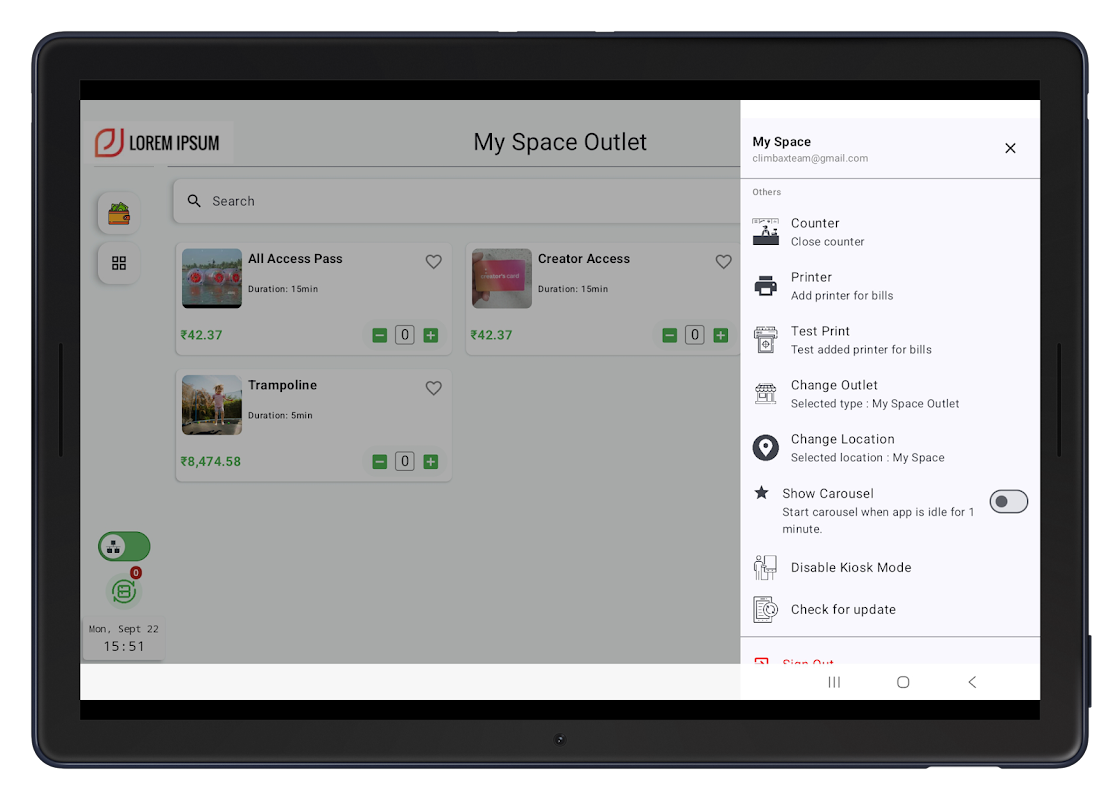Image resolution: width=1120 pixels, height=800 pixels.
Task: Increase Trampoline quantity with plus
Action: pyautogui.click(x=431, y=461)
